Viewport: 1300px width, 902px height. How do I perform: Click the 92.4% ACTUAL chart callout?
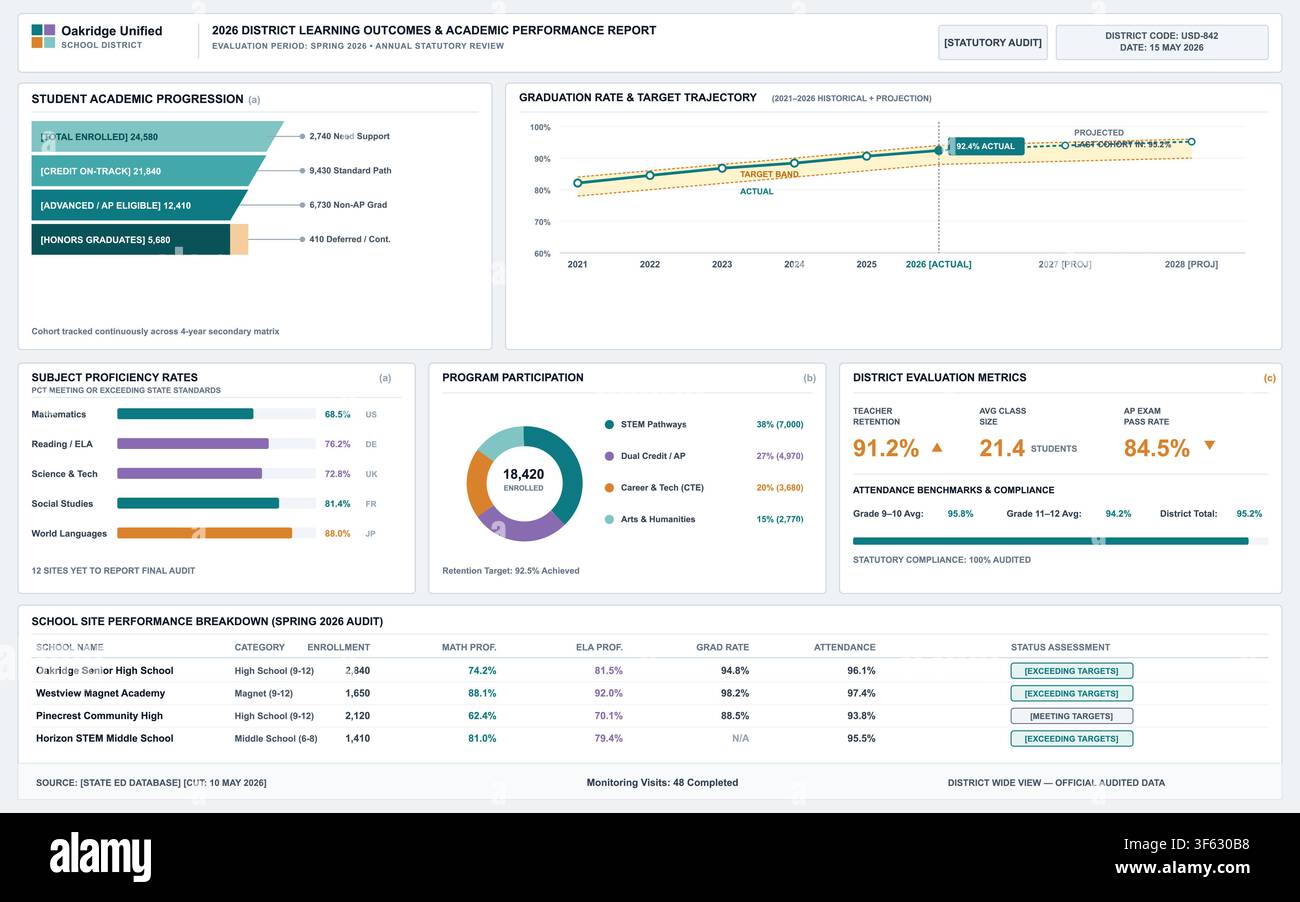[987, 146]
